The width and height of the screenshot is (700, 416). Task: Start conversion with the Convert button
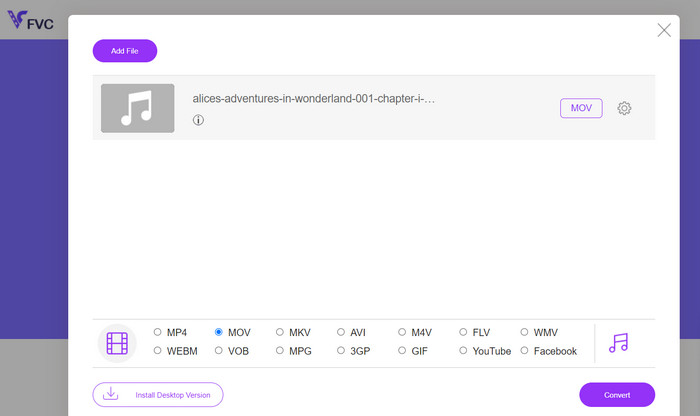pyautogui.click(x=617, y=395)
